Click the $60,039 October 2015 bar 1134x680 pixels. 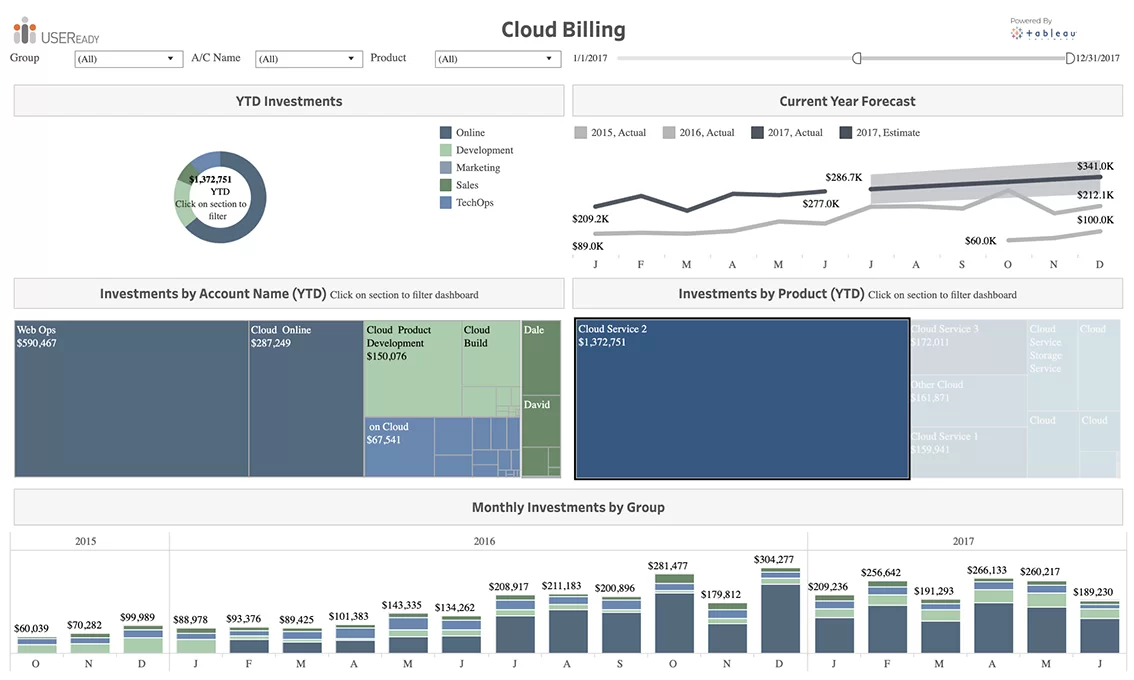point(37,645)
